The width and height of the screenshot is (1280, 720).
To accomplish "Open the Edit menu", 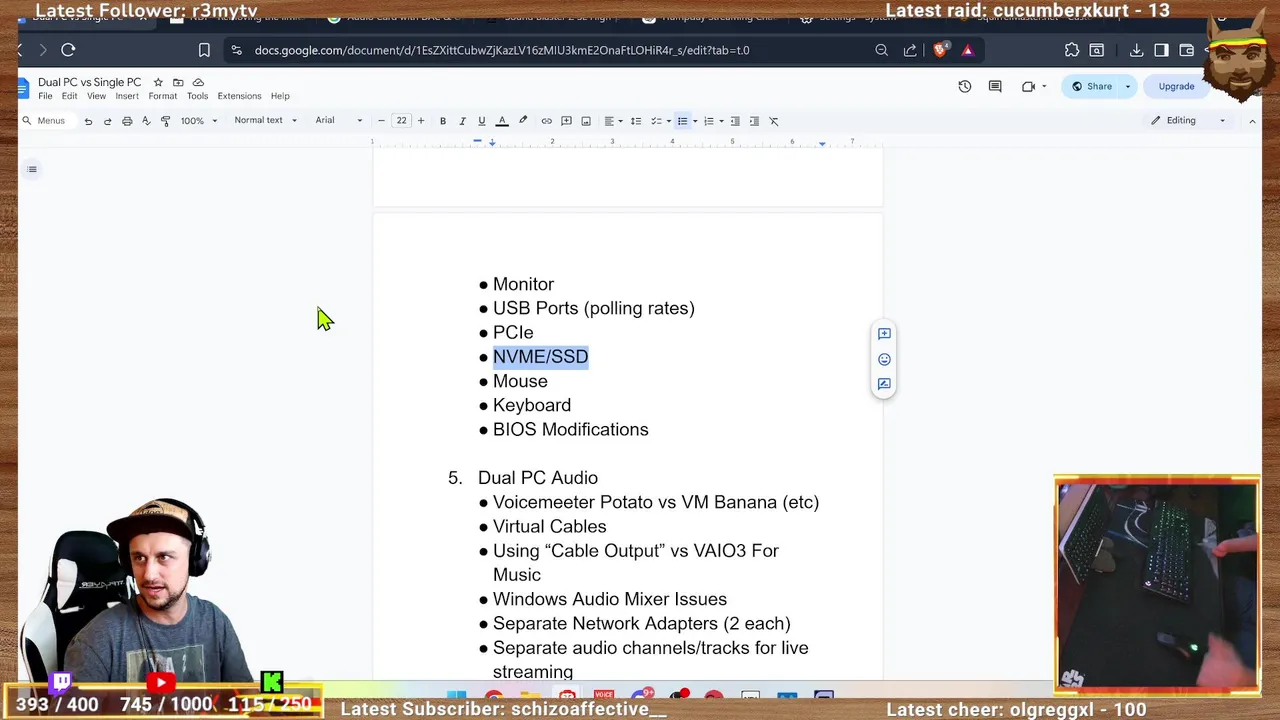I will tap(69, 96).
